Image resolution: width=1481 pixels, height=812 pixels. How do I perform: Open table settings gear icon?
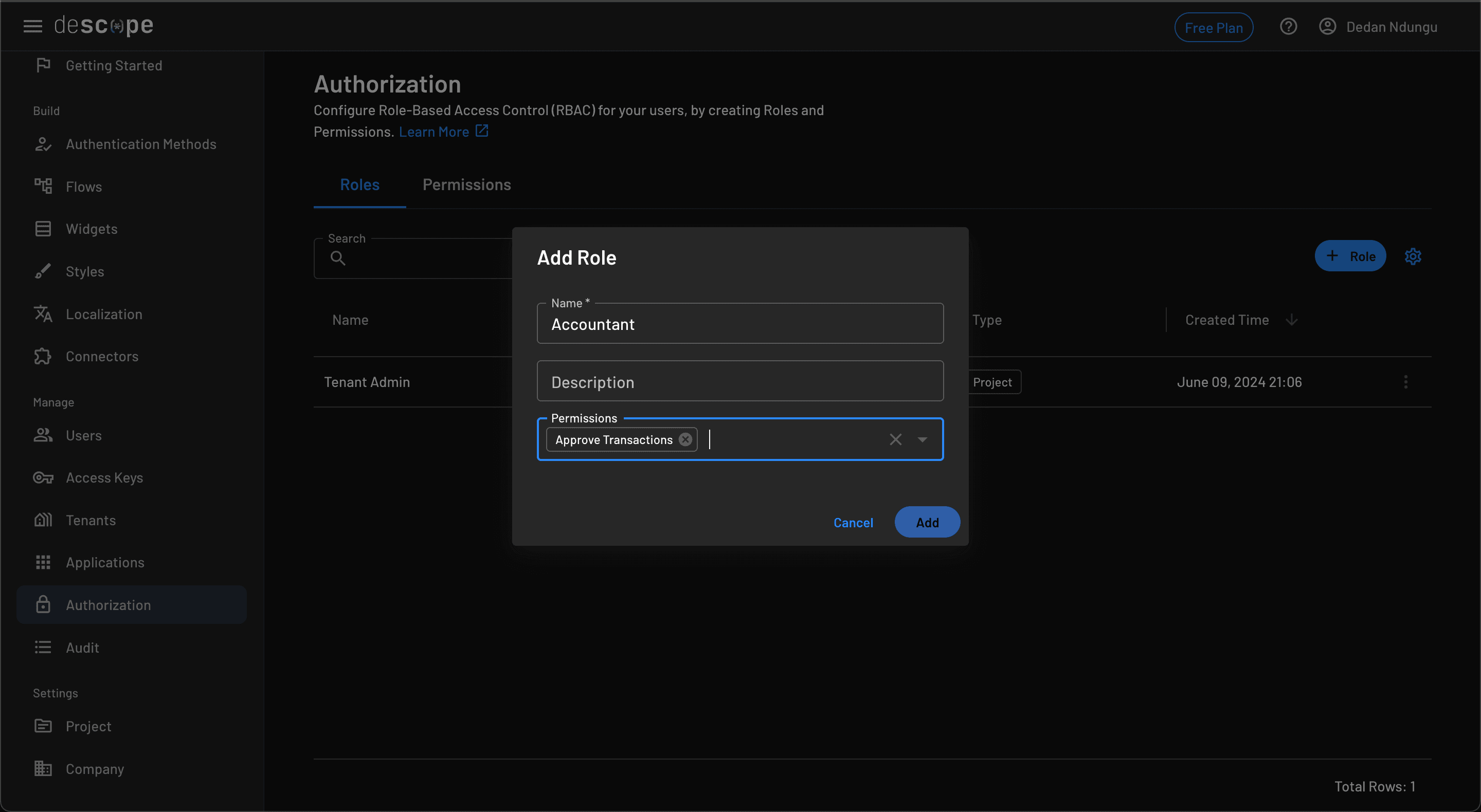pos(1413,256)
